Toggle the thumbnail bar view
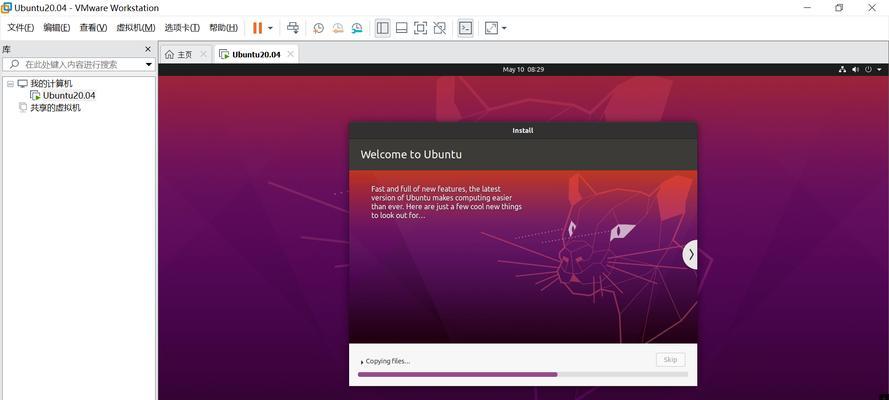The height and width of the screenshot is (400, 889). pyautogui.click(x=401, y=28)
